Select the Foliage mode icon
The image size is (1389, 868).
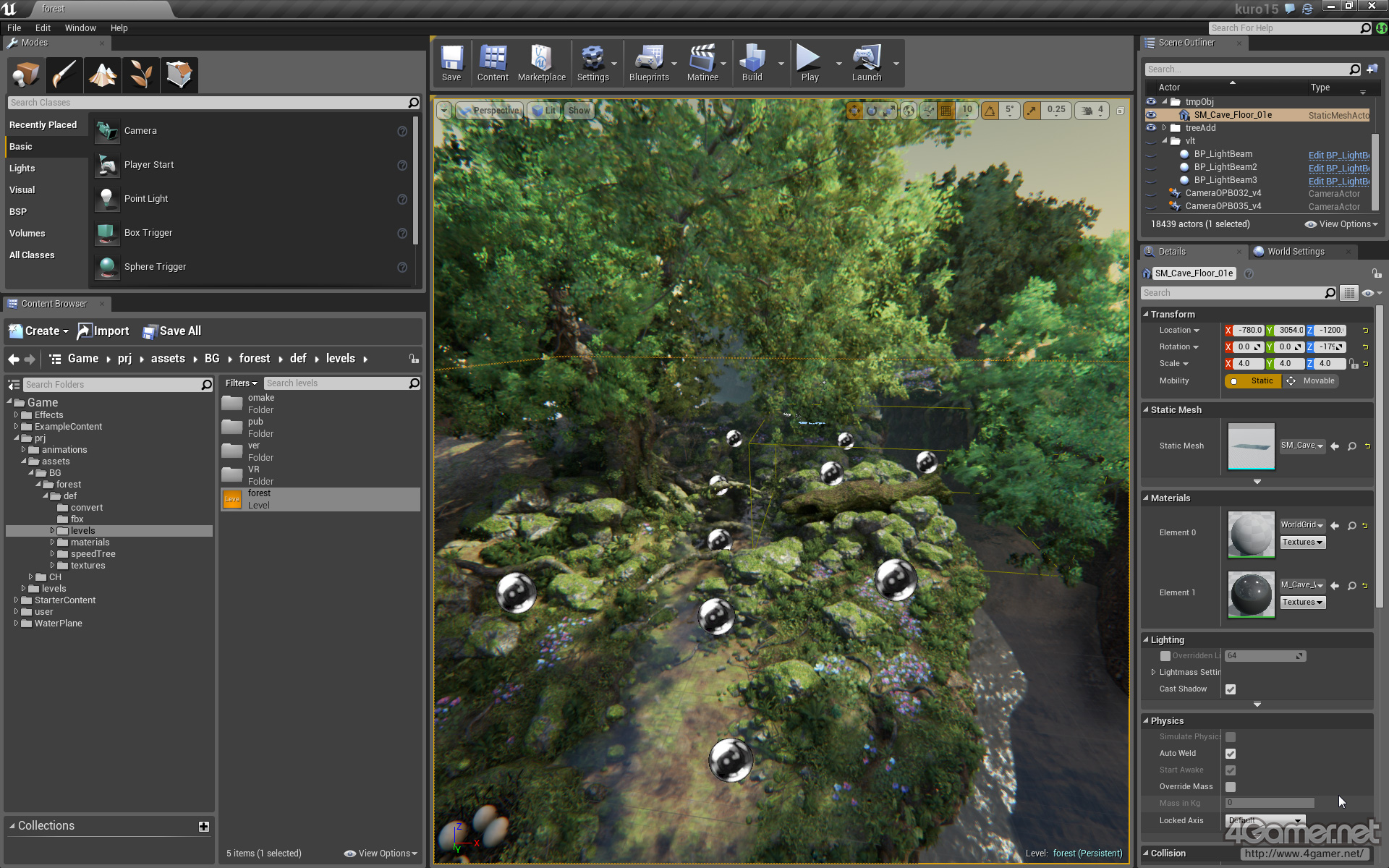(x=141, y=75)
